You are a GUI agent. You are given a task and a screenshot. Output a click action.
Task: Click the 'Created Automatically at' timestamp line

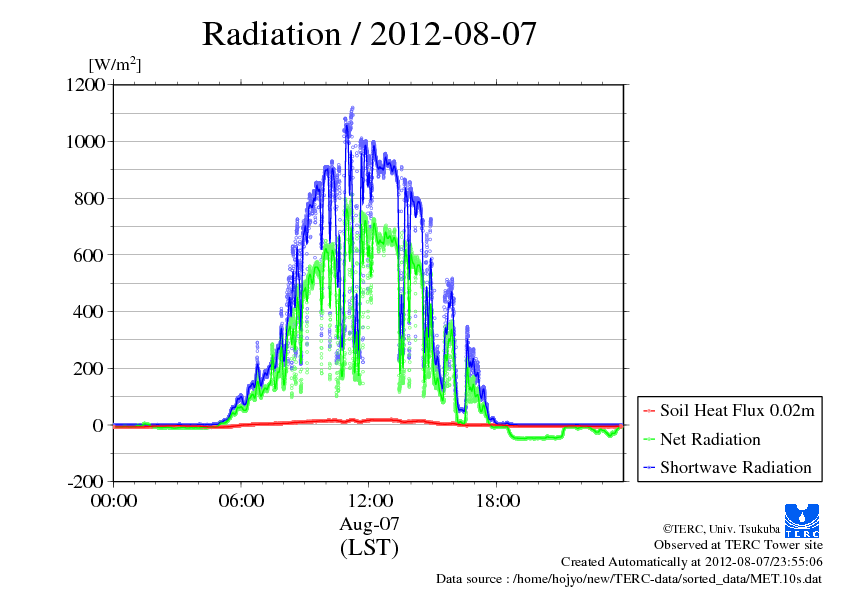692,562
